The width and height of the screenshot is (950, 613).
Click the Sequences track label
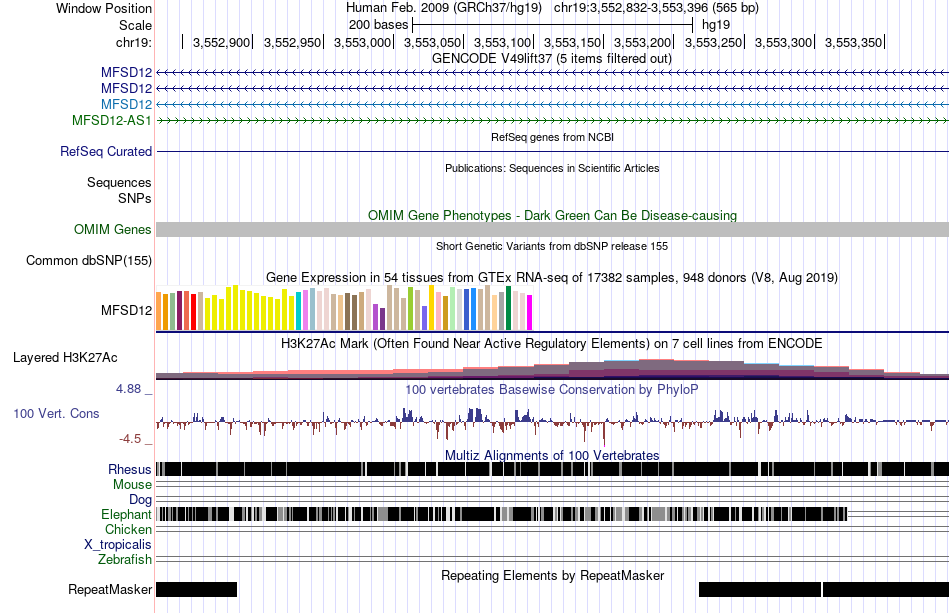(x=119, y=182)
